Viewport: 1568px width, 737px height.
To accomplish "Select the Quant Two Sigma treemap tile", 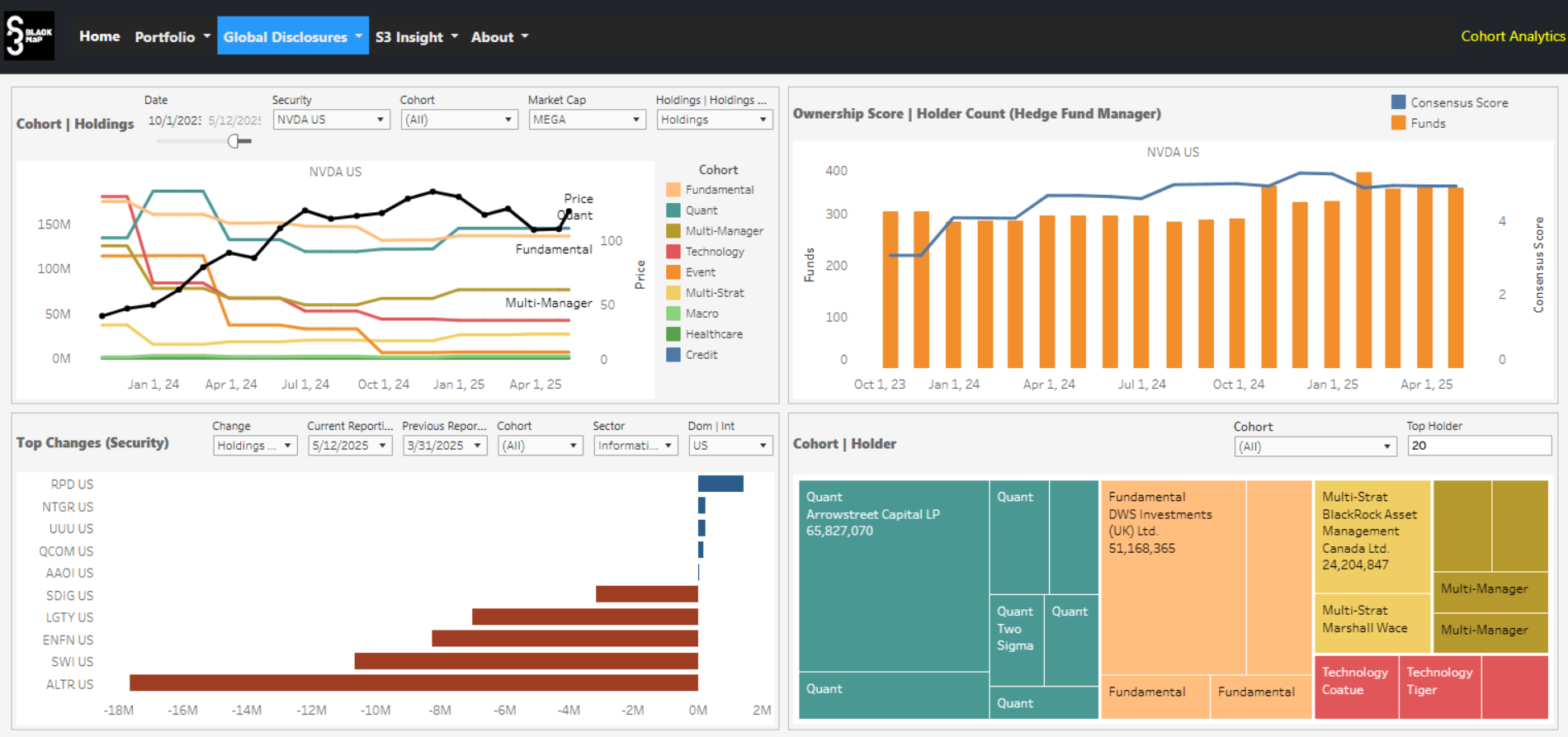I will 1016,640.
